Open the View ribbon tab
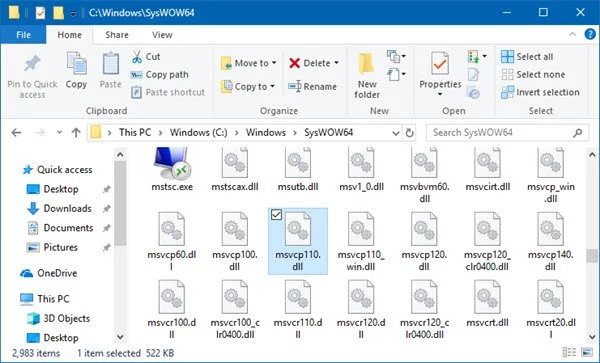Viewport: 600px width, 363px height. pos(162,35)
